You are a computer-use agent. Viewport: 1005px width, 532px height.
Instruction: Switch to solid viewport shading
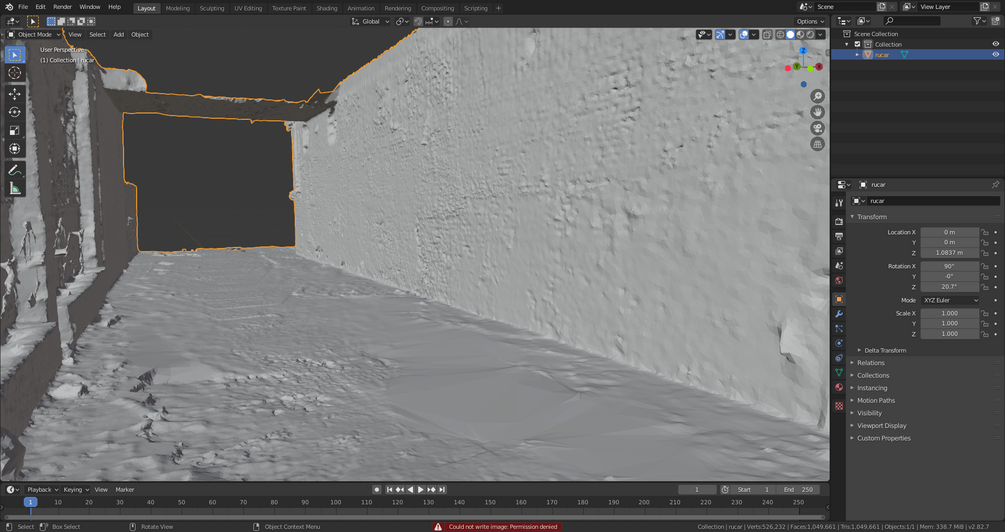790,35
